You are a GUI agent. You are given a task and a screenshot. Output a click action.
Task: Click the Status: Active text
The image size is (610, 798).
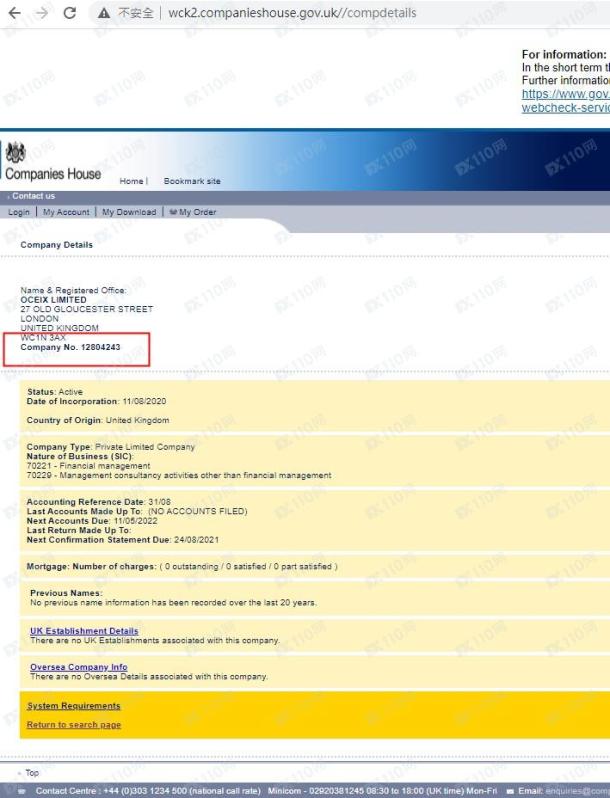tap(54, 392)
